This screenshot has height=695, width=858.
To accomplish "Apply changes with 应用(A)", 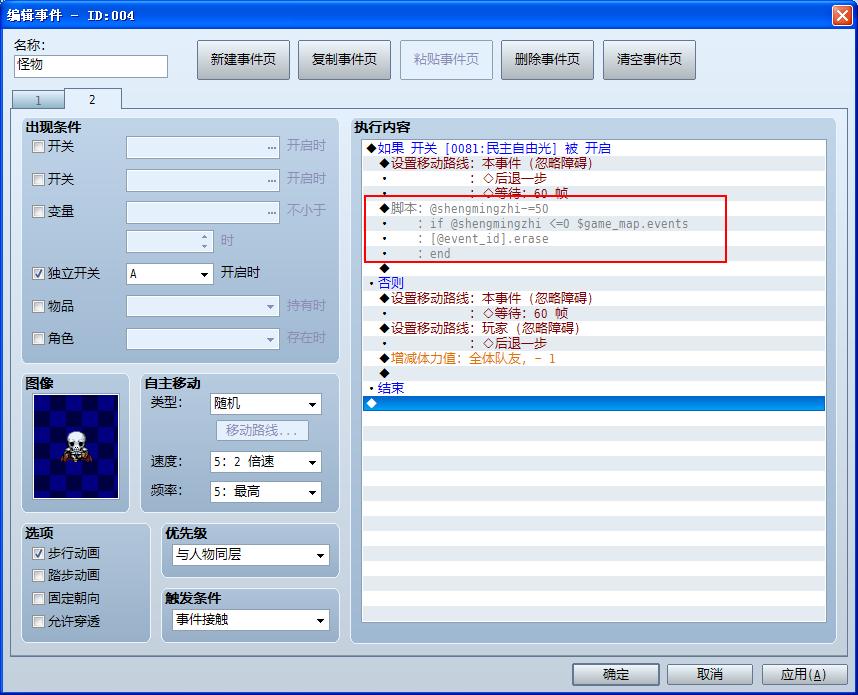I will tap(804, 674).
